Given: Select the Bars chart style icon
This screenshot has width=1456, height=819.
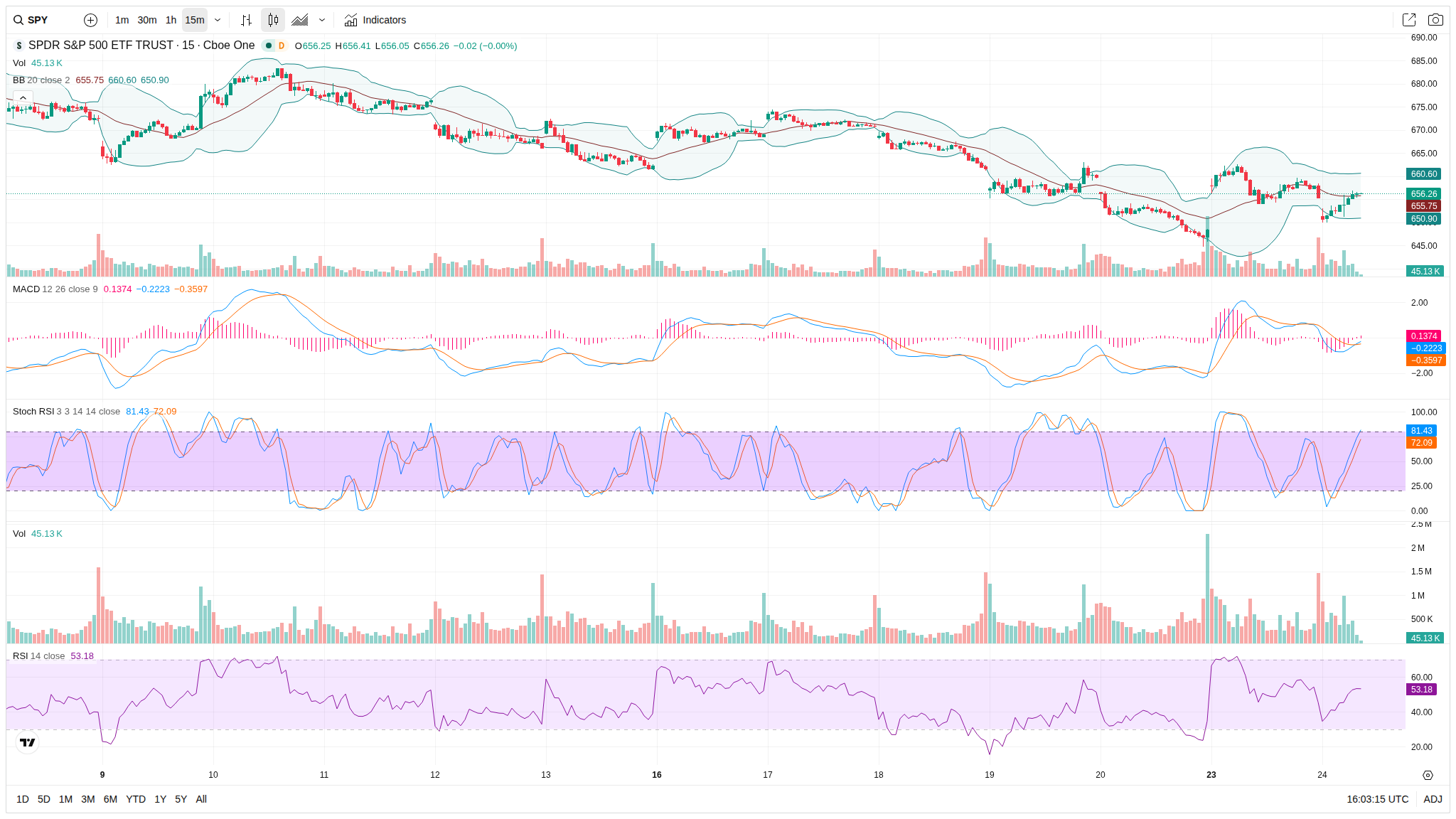Looking at the screenshot, I should (246, 20).
